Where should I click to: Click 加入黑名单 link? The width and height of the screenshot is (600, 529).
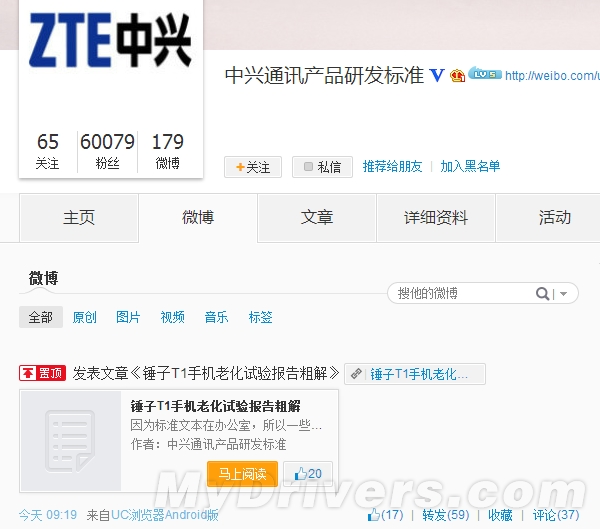click(x=470, y=166)
